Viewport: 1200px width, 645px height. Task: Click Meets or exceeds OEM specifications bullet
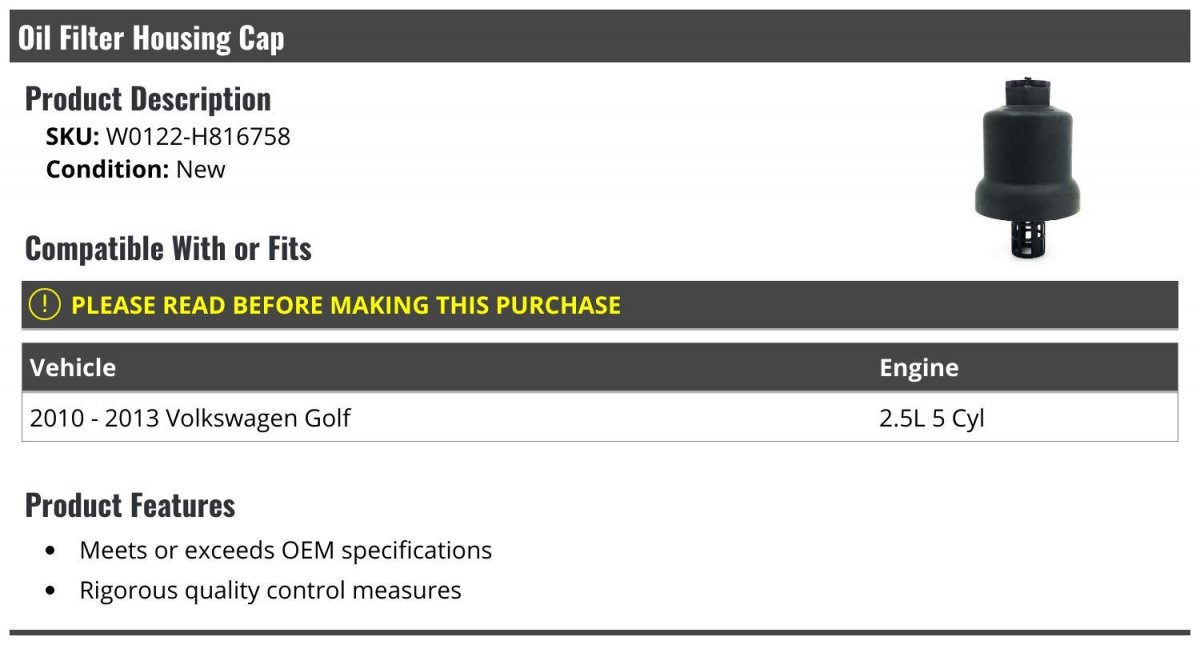pos(286,550)
